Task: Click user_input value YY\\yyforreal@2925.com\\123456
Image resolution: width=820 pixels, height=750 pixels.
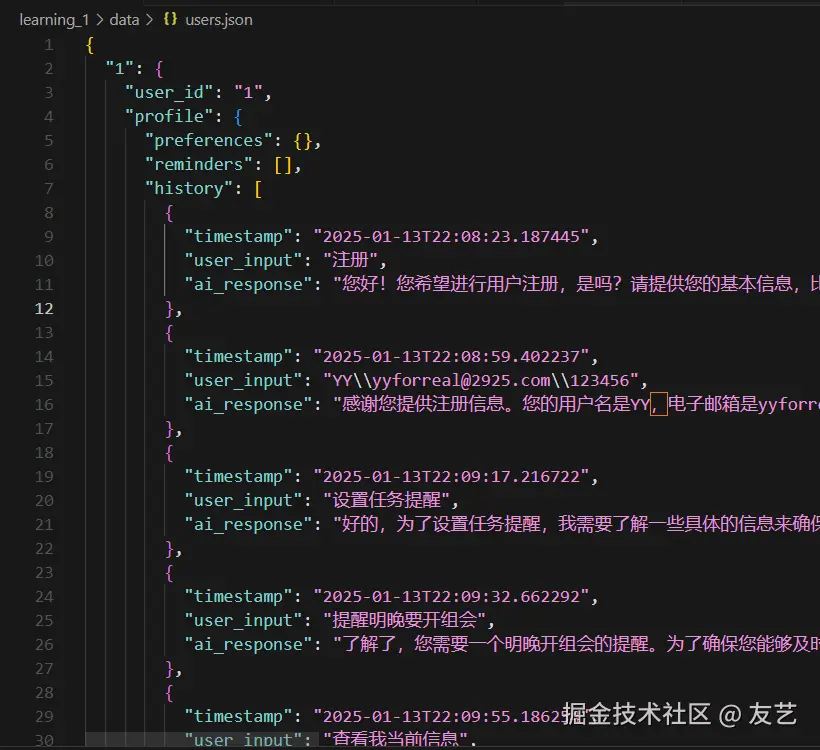Action: click(481, 380)
